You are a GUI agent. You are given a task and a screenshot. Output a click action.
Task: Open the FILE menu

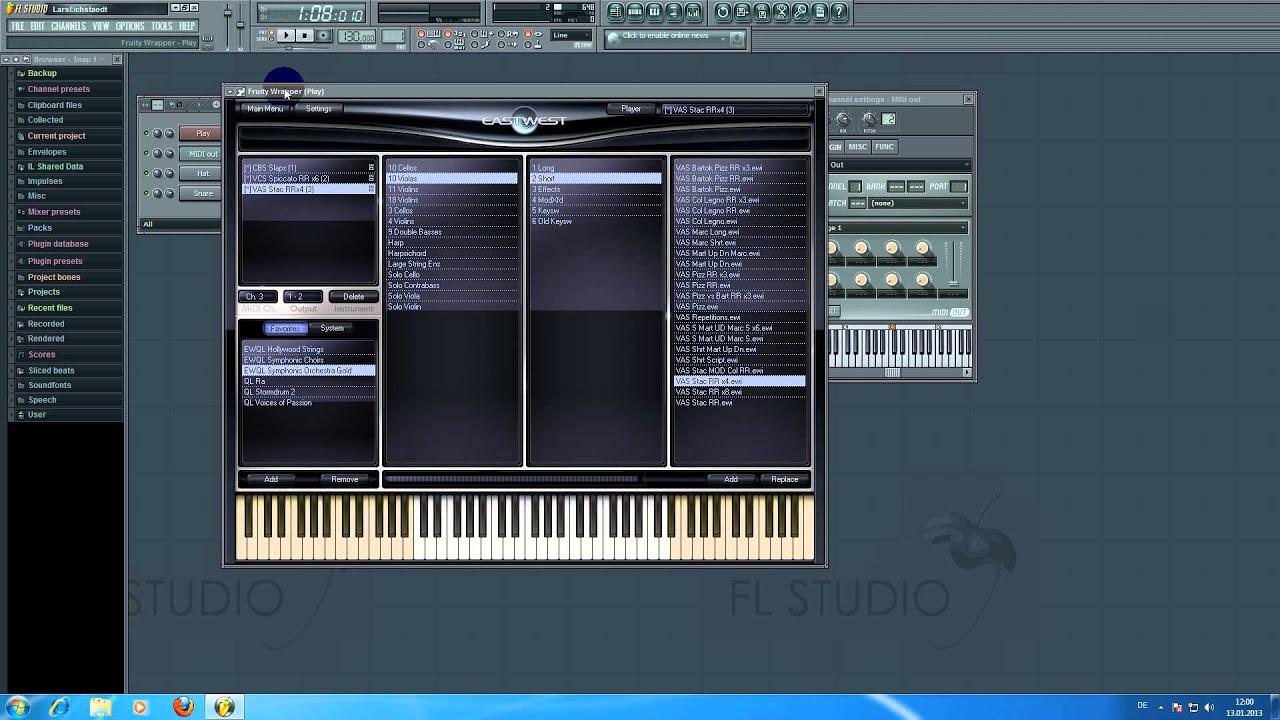(x=18, y=26)
